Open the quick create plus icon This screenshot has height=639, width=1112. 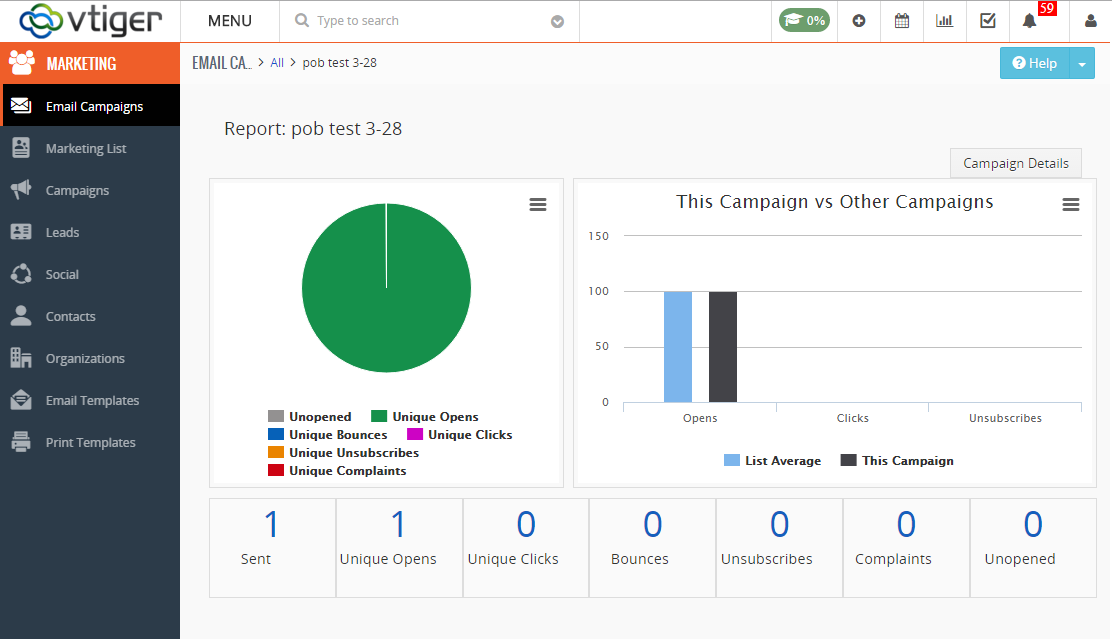coord(859,21)
